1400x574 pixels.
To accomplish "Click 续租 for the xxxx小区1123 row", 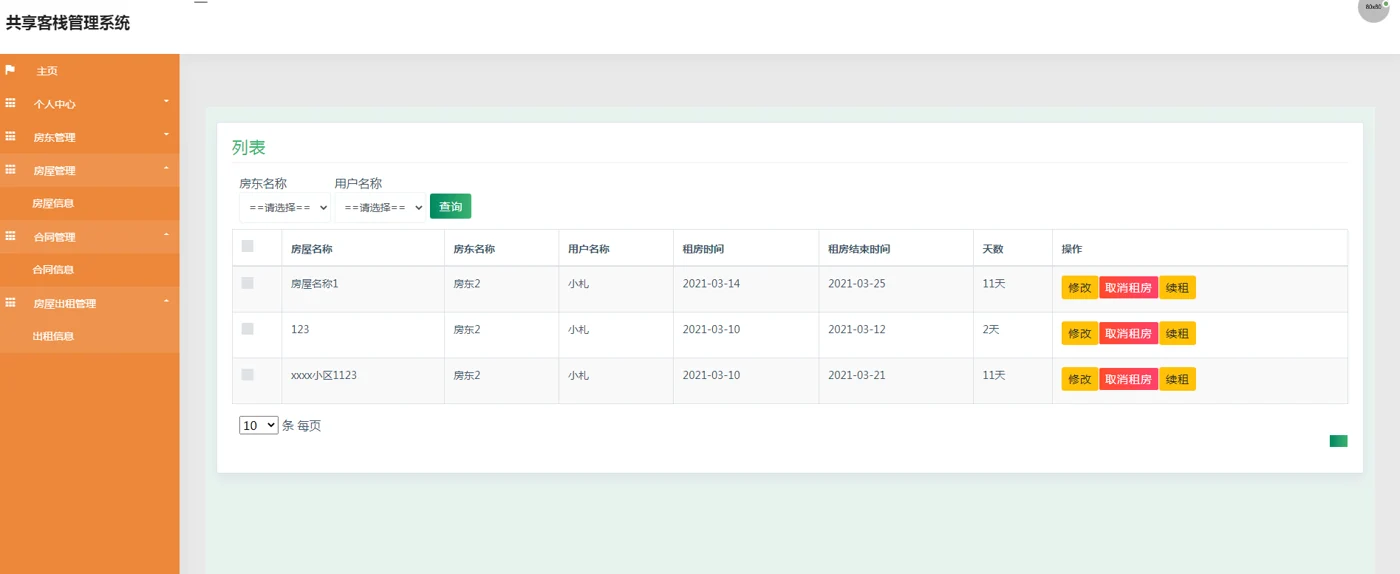I will (1177, 379).
